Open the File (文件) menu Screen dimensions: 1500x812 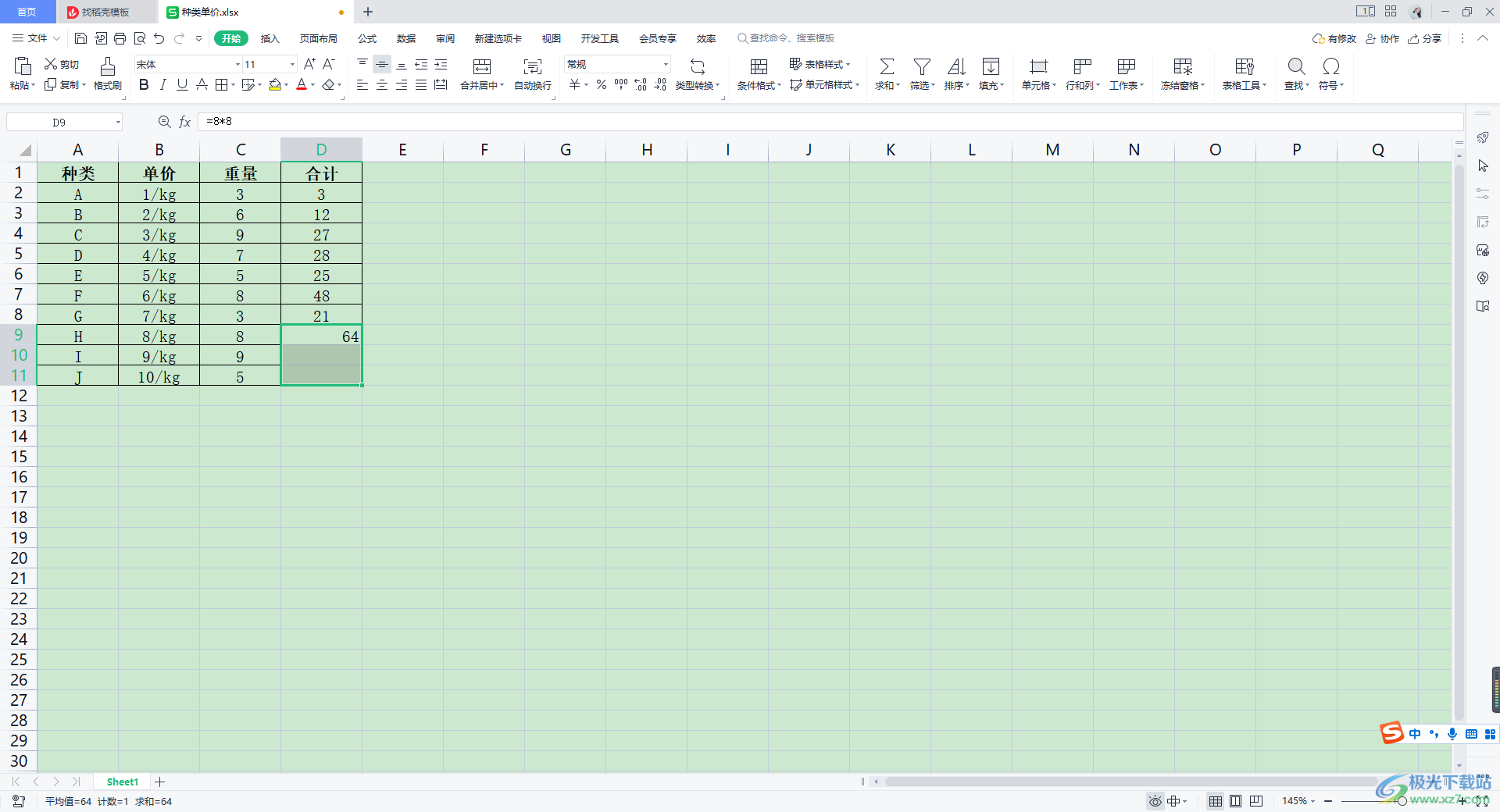click(x=36, y=38)
